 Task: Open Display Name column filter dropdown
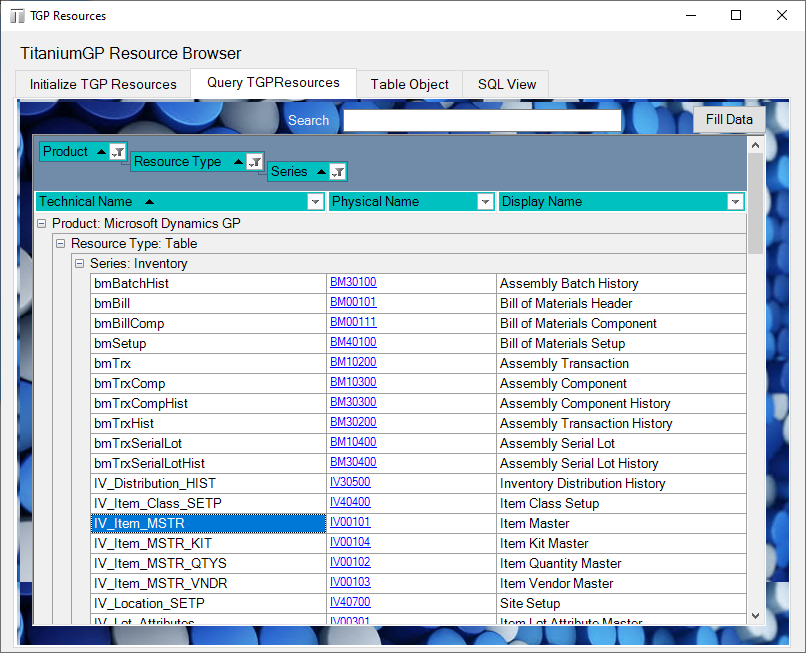(735, 202)
